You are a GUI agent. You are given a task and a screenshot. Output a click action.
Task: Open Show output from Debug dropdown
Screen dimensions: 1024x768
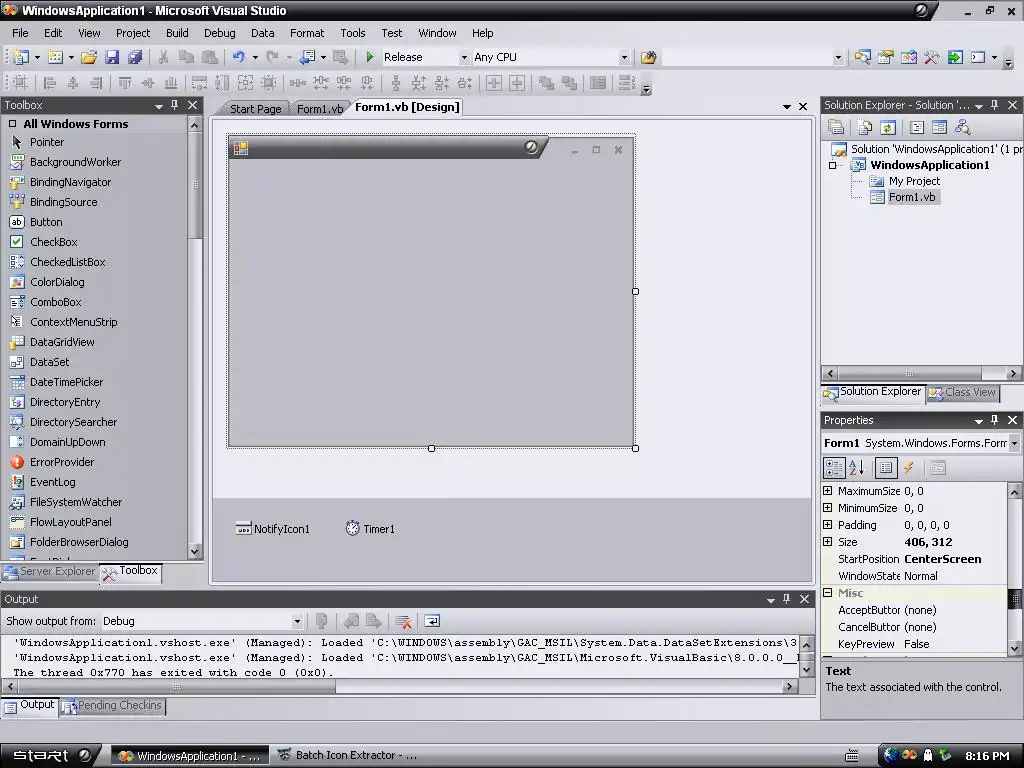(x=296, y=621)
